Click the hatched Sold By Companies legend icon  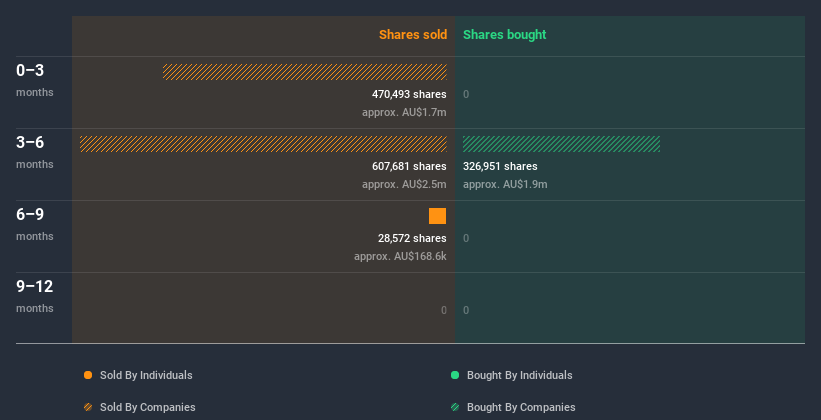tap(88, 407)
